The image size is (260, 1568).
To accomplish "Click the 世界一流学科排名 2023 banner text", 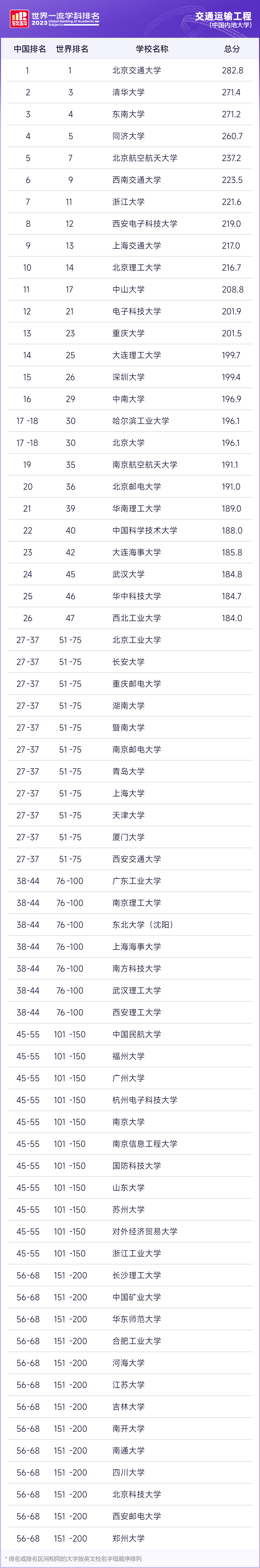I will click(x=65, y=20).
